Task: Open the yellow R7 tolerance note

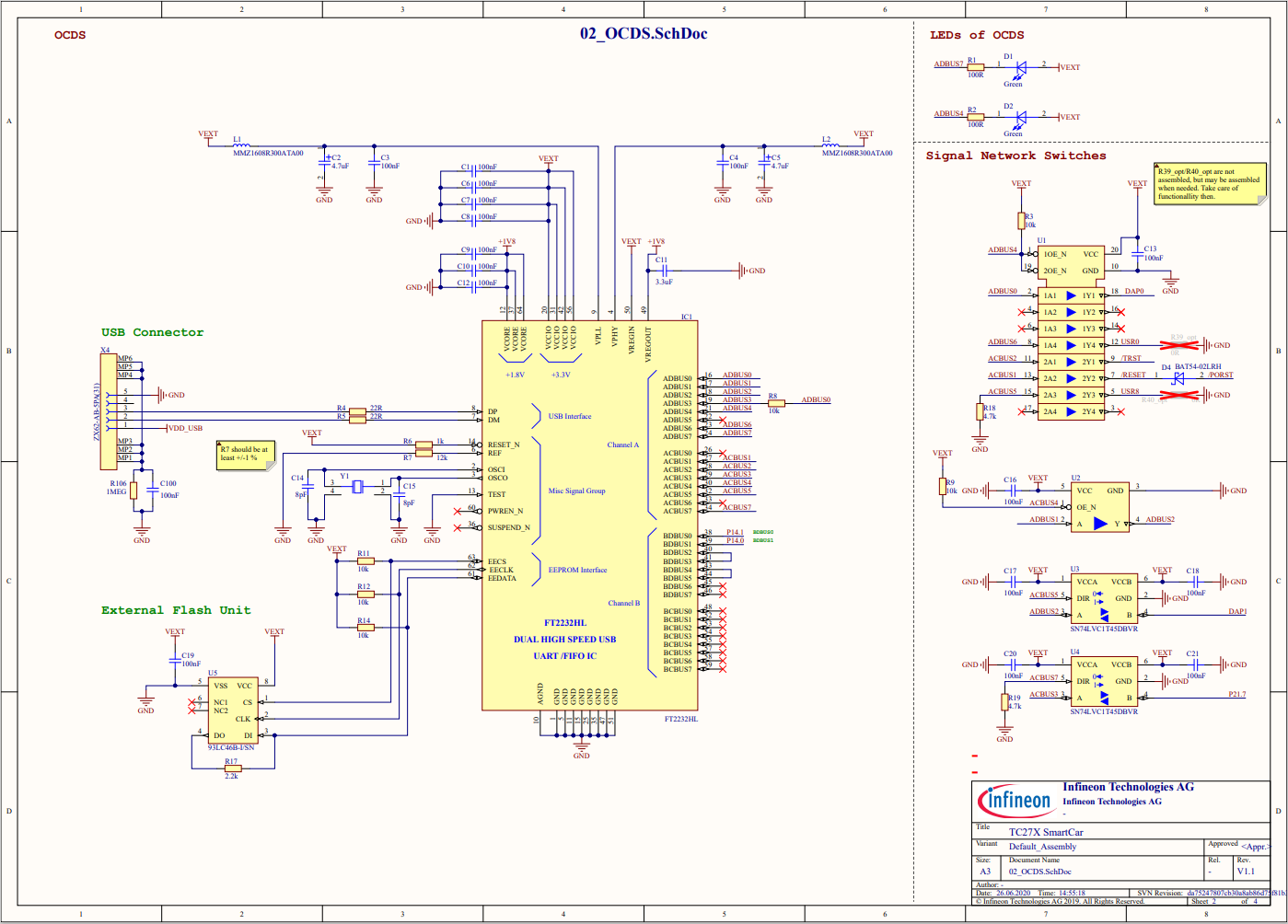Action: [x=246, y=455]
